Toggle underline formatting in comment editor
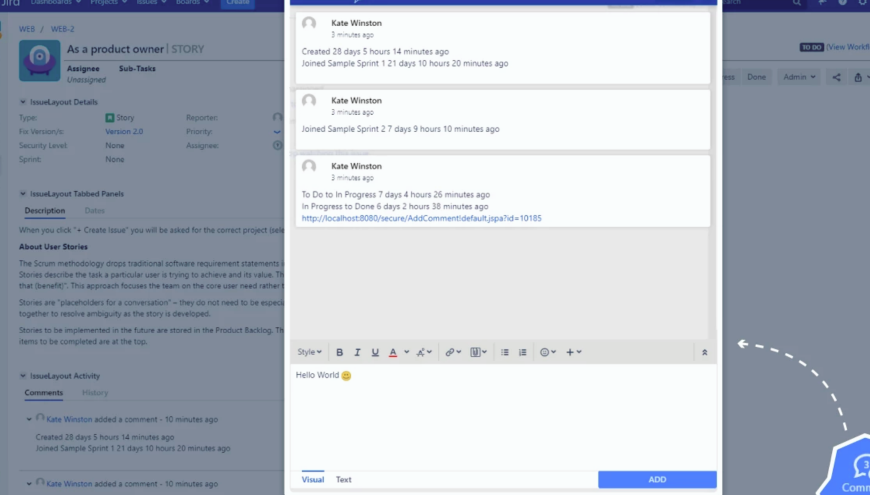The image size is (870, 495). coord(375,352)
